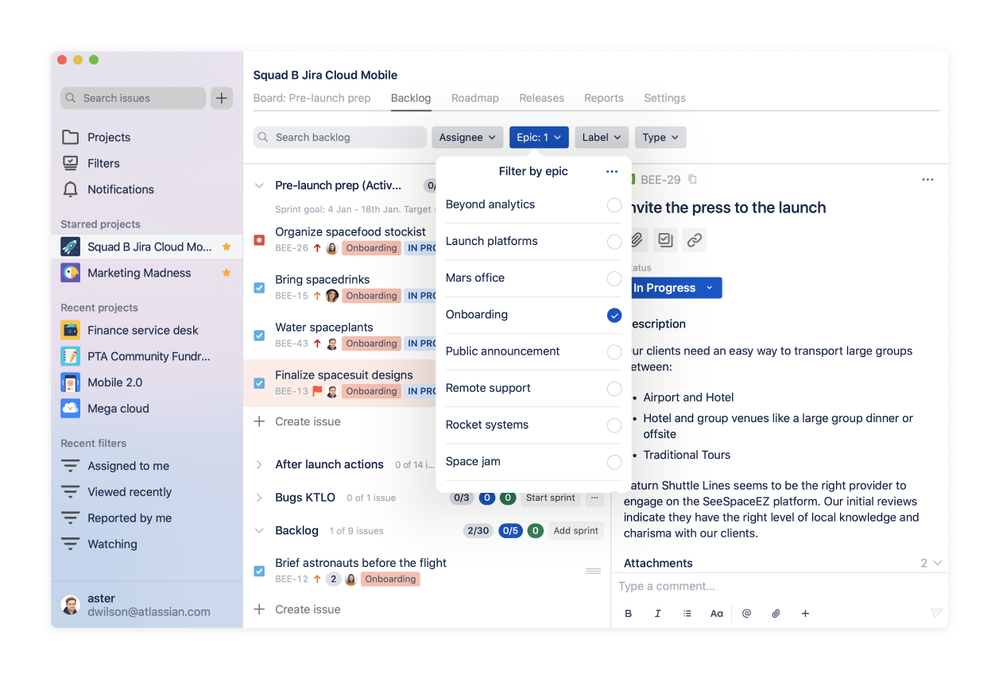Open the Type filter dropdown
Screen dimensions: 999x679
tap(660, 137)
